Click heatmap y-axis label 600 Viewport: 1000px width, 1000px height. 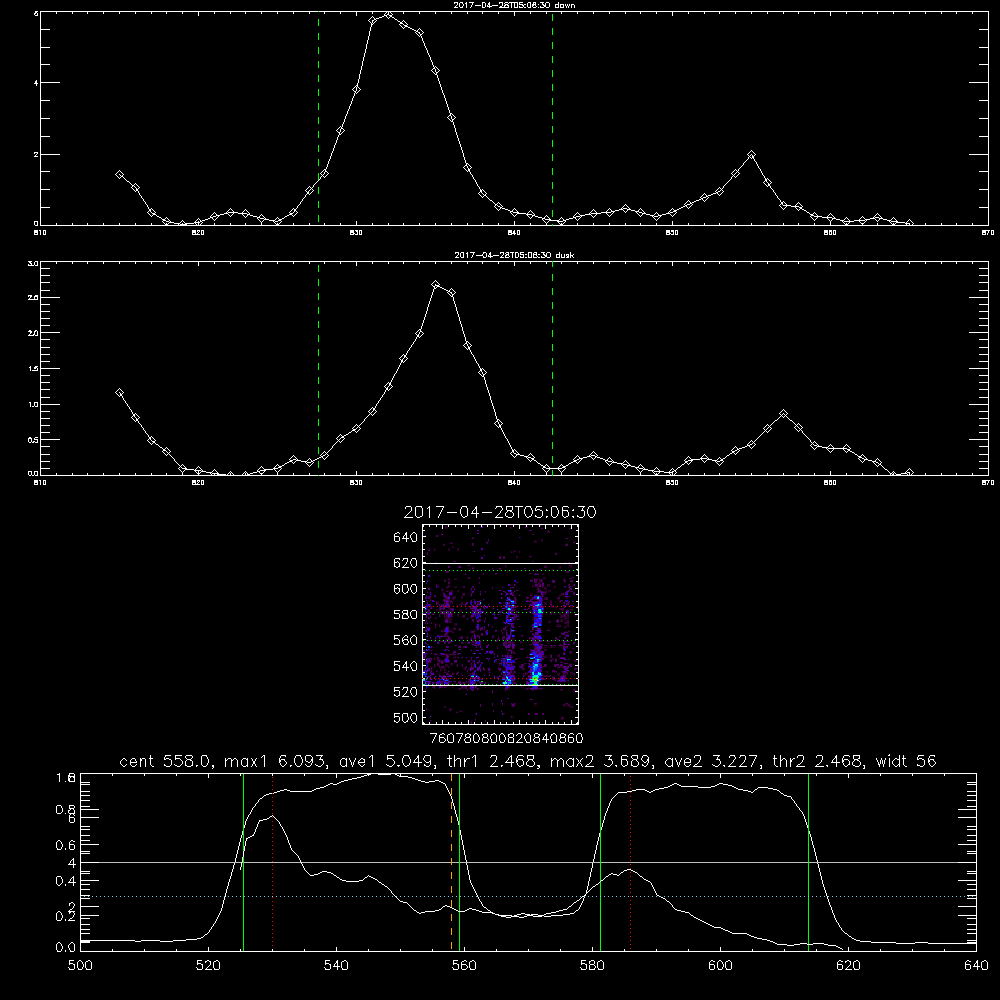406,589
